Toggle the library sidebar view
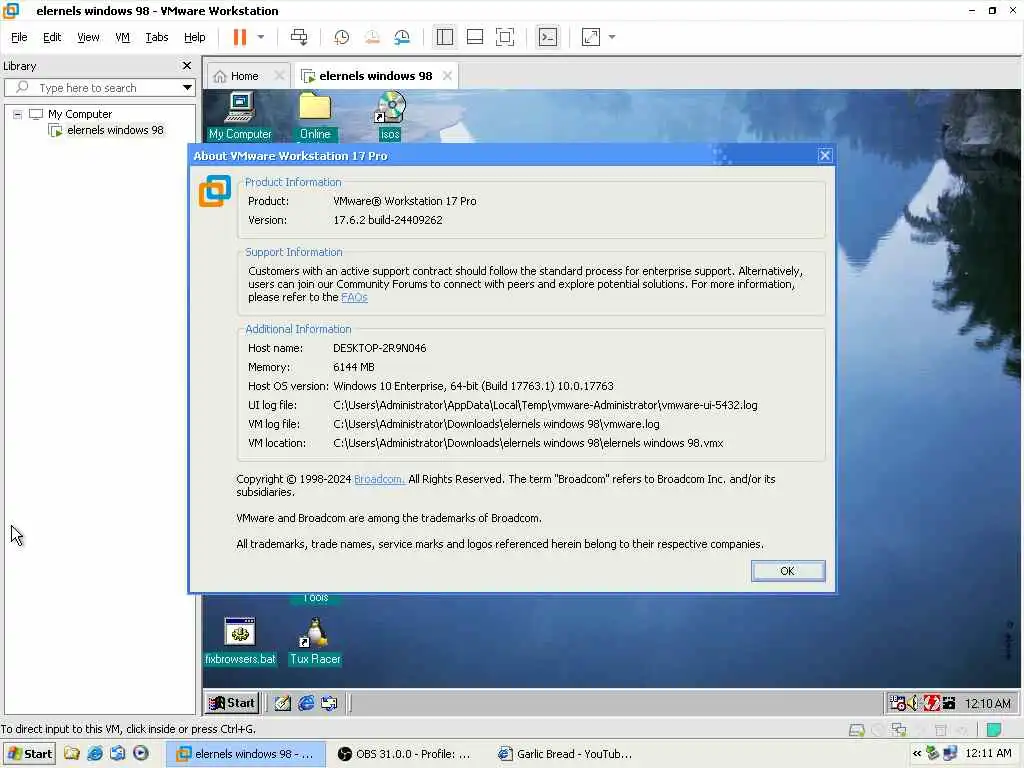Viewport: 1024px width, 768px height. pyautogui.click(x=444, y=37)
